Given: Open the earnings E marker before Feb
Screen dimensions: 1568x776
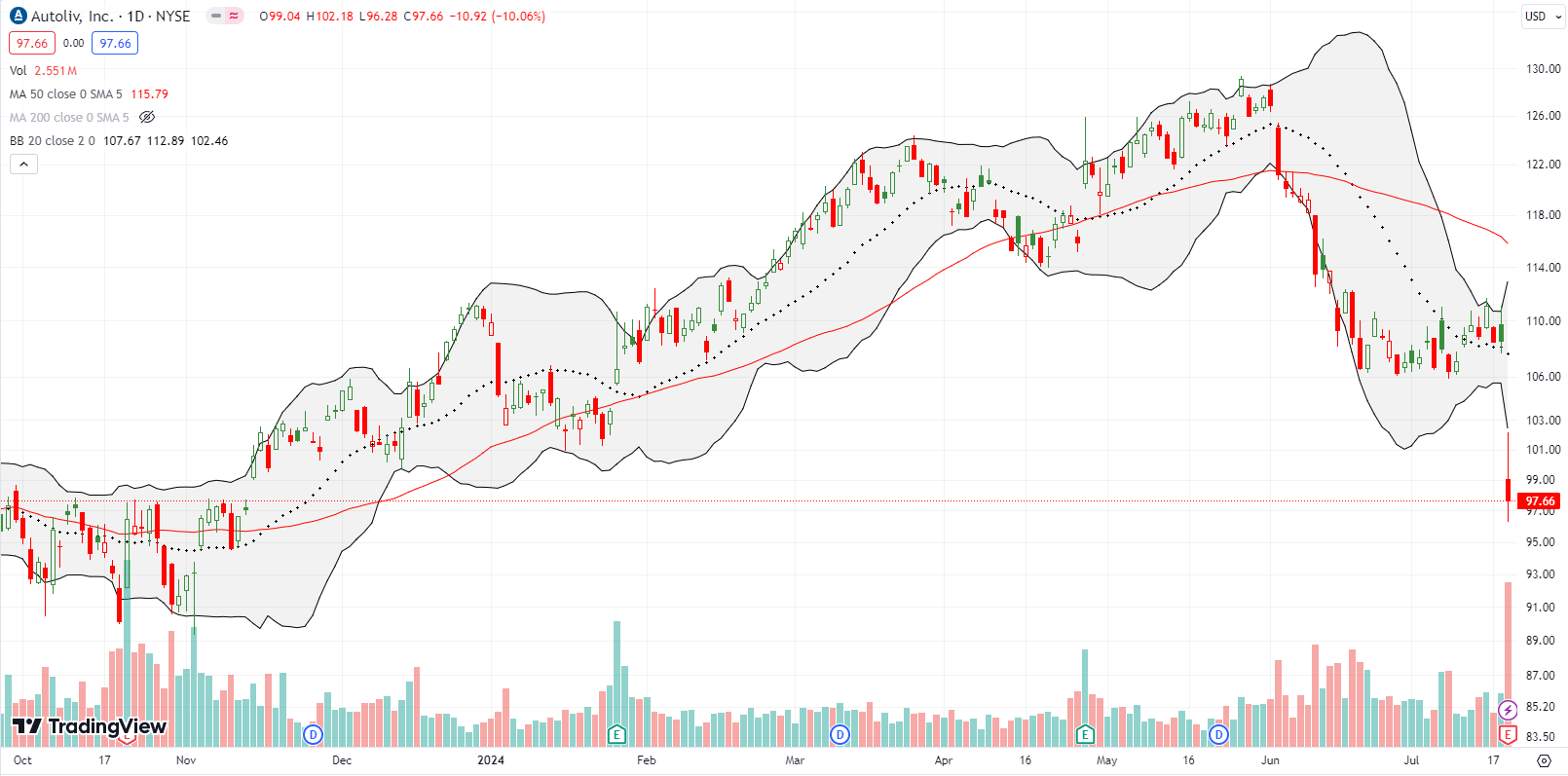Looking at the screenshot, I should (x=616, y=734).
